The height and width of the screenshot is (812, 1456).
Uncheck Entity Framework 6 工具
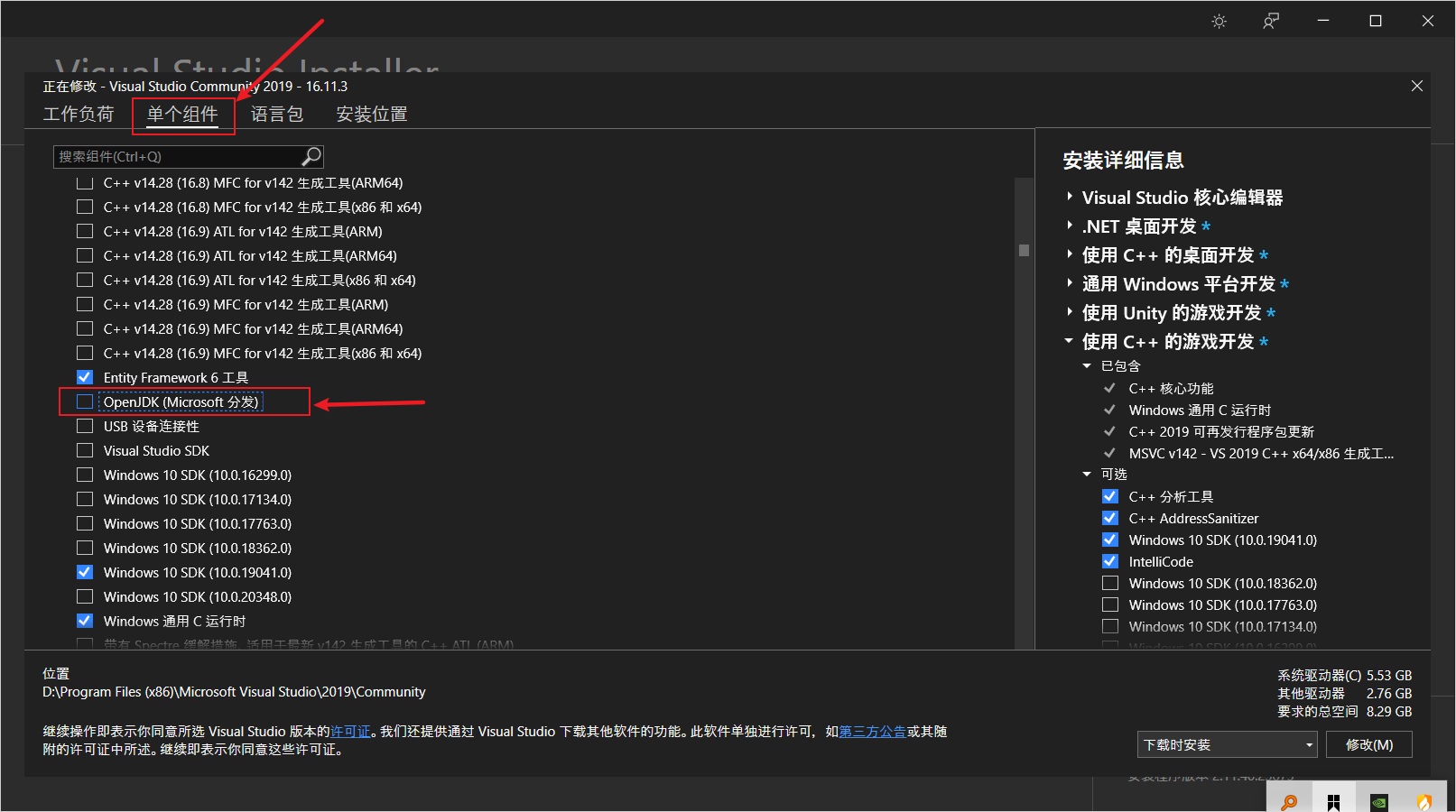pyautogui.click(x=85, y=377)
